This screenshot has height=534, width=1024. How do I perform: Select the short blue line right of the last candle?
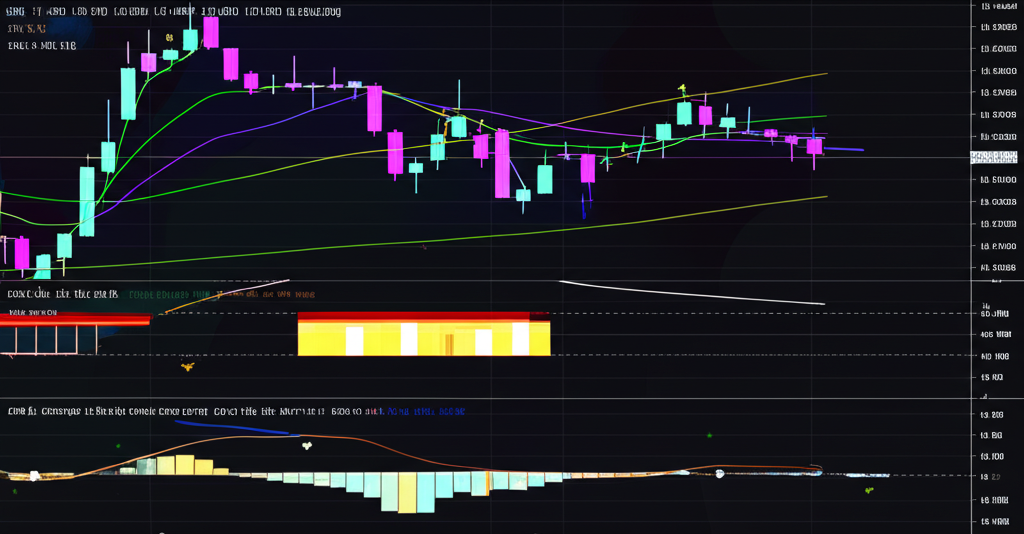[x=844, y=149]
